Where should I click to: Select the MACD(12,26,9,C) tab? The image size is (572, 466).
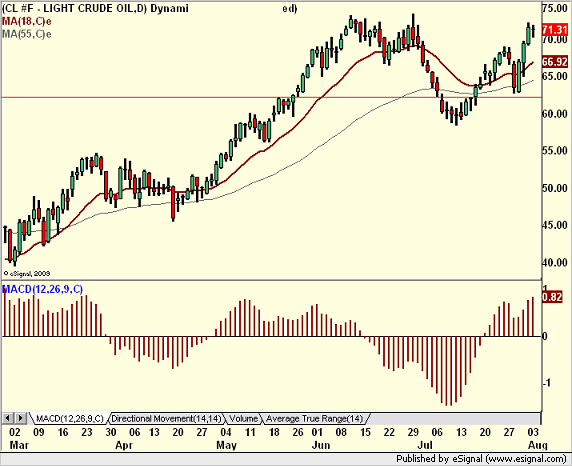[x=70, y=419]
